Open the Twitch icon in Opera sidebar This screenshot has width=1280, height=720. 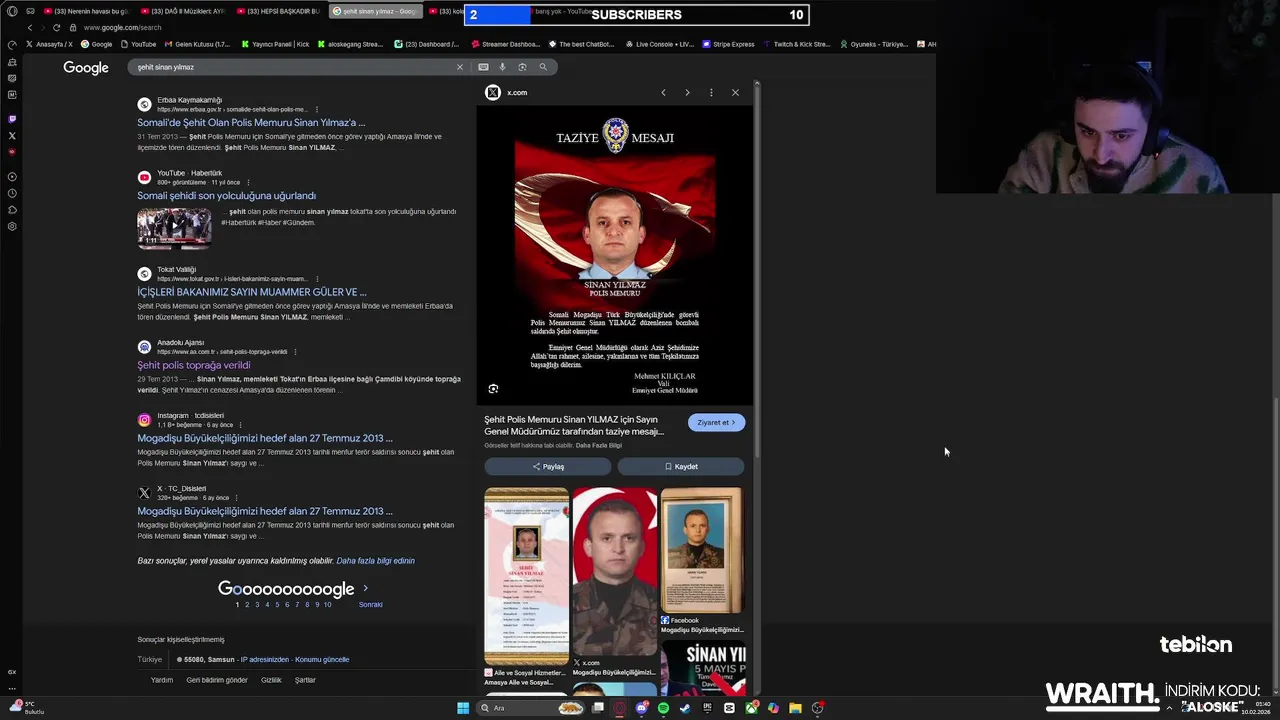[x=12, y=119]
